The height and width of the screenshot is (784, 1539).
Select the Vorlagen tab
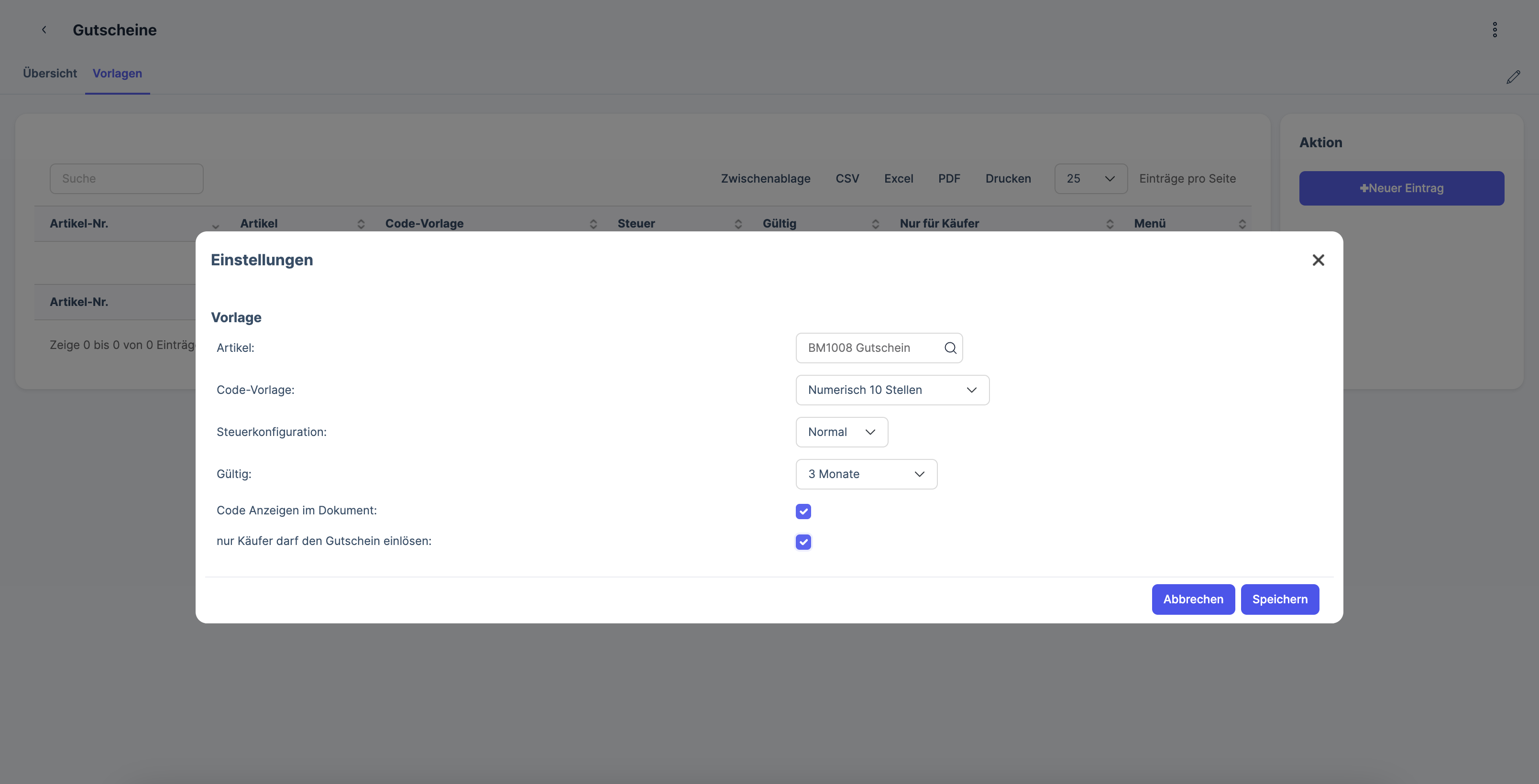(x=117, y=74)
